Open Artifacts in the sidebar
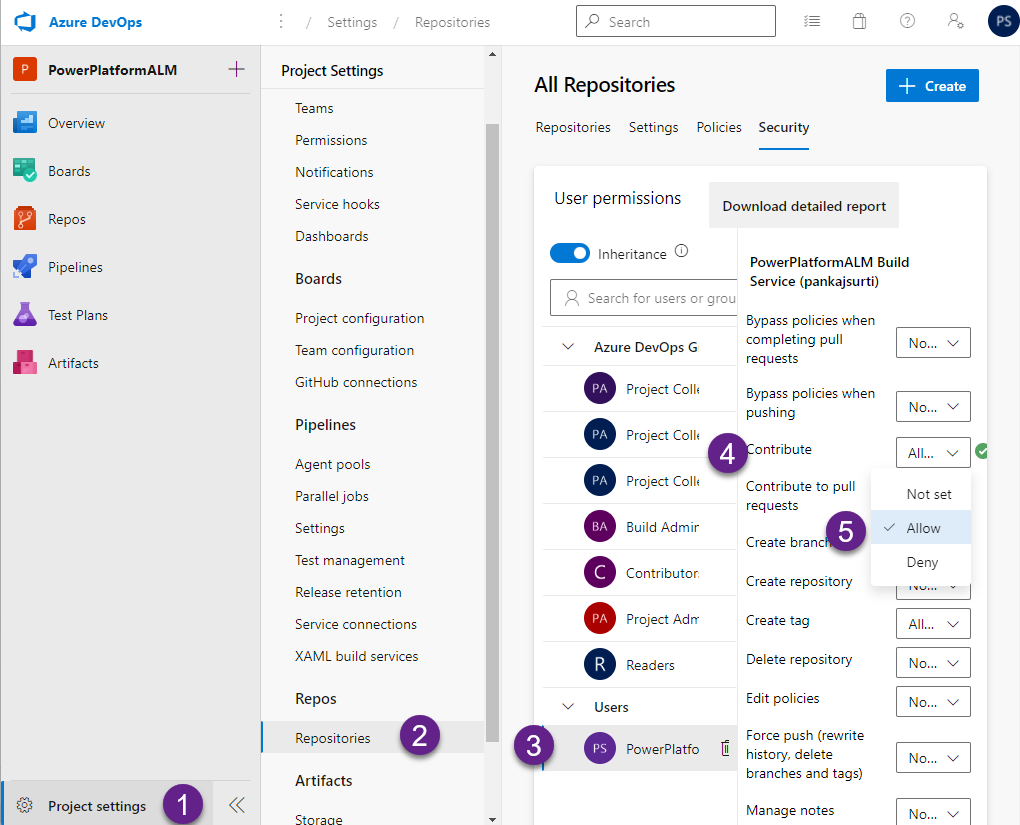This screenshot has width=1020, height=825. 73,363
